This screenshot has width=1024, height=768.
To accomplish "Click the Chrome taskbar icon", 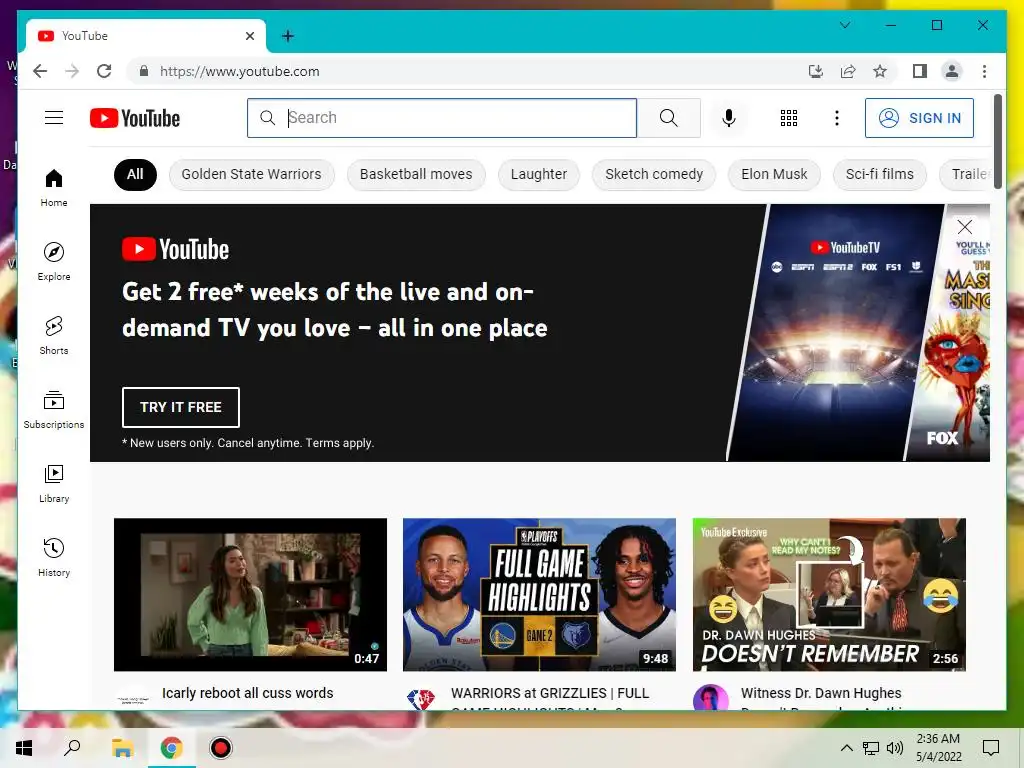I will tap(172, 748).
